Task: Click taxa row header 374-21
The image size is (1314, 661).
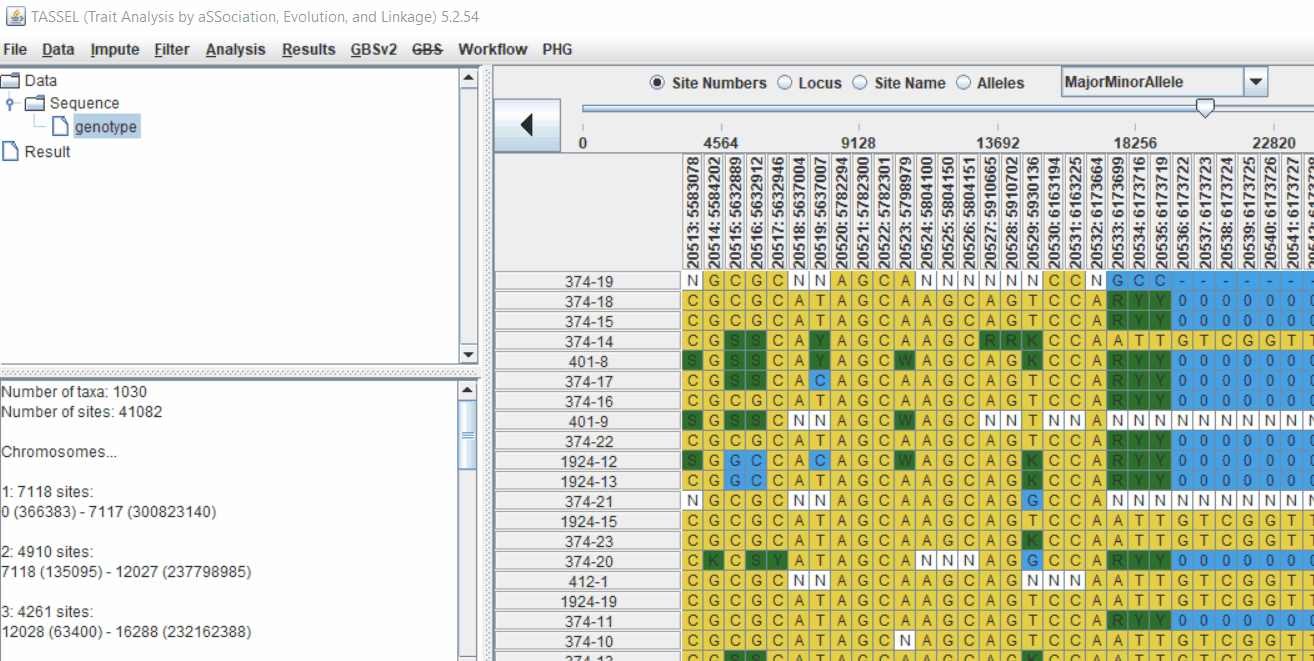Action: pyautogui.click(x=588, y=501)
